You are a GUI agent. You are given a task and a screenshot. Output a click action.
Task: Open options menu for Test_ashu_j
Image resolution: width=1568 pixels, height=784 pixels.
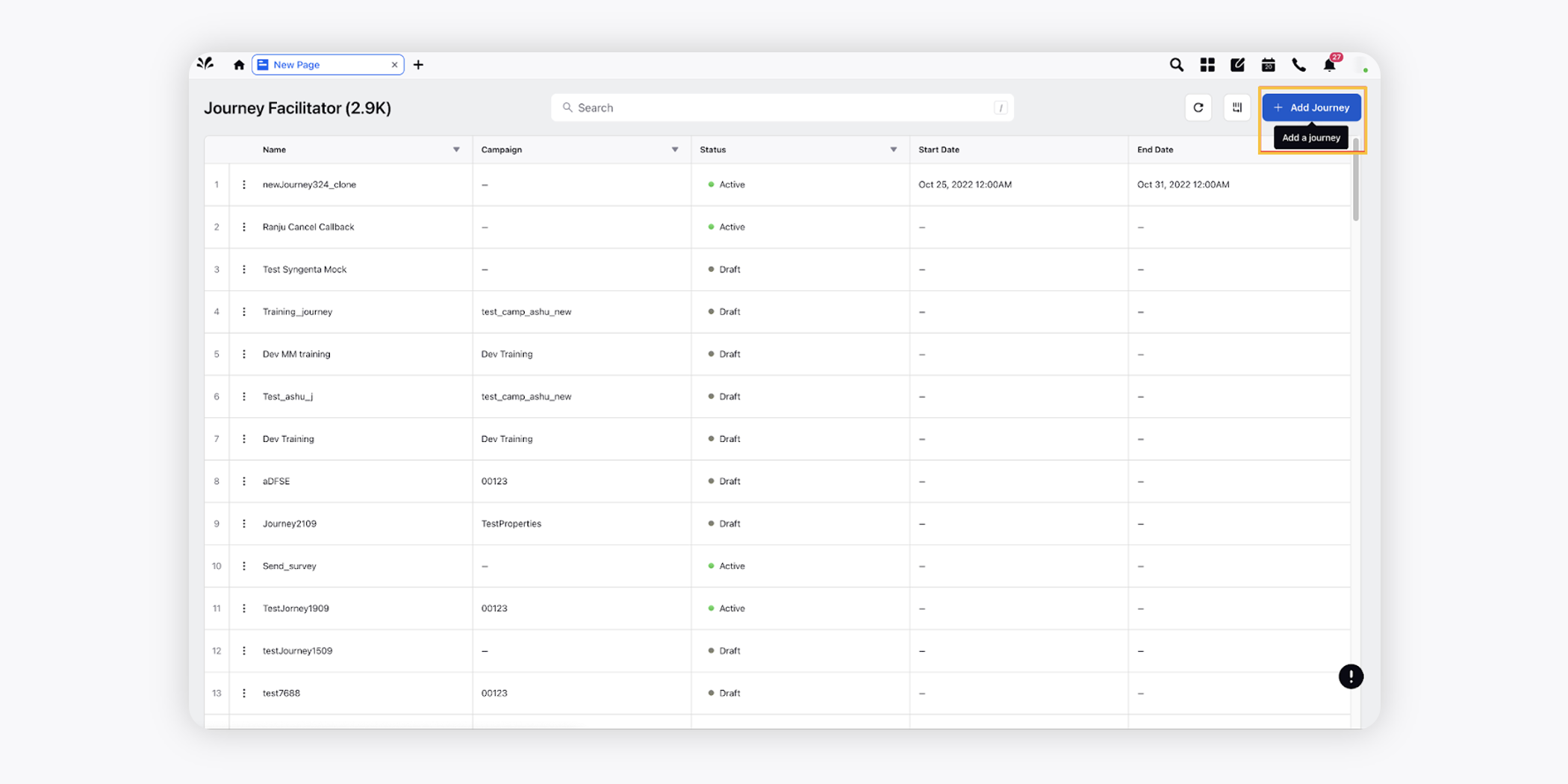(x=244, y=396)
